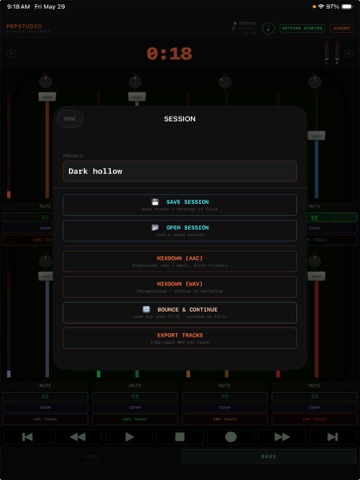Click the pan knob on second top track
This screenshot has width=360, height=480.
pyautogui.click(x=135, y=82)
